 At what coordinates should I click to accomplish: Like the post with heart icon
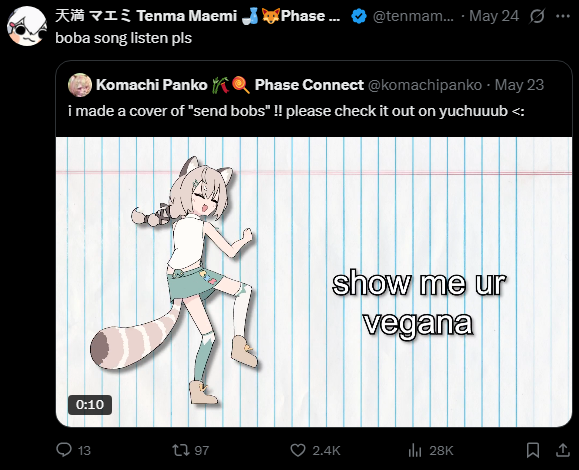[x=298, y=450]
